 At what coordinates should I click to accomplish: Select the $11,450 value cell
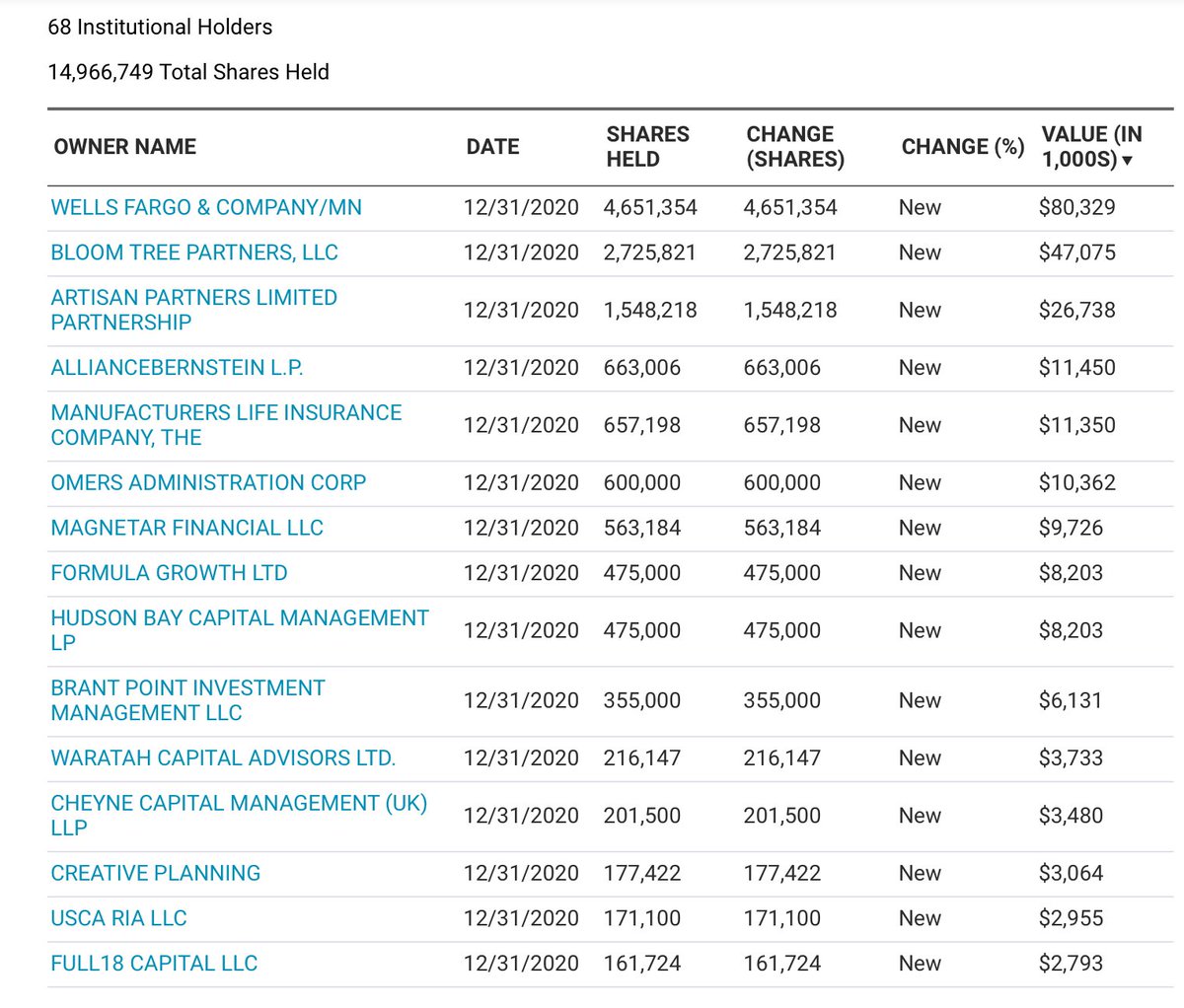[1077, 368]
